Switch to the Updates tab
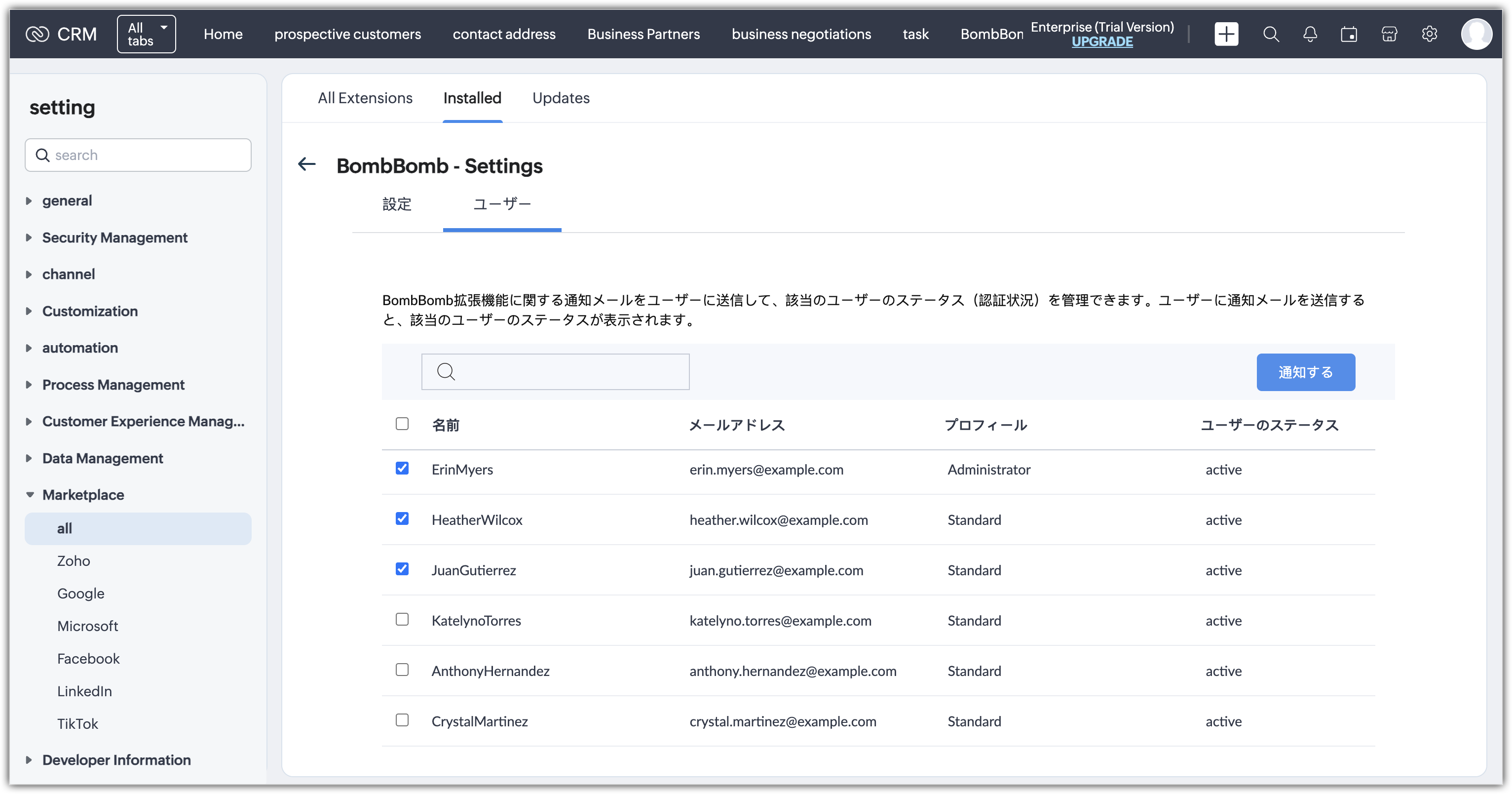This screenshot has height=794, width=1512. coord(561,98)
